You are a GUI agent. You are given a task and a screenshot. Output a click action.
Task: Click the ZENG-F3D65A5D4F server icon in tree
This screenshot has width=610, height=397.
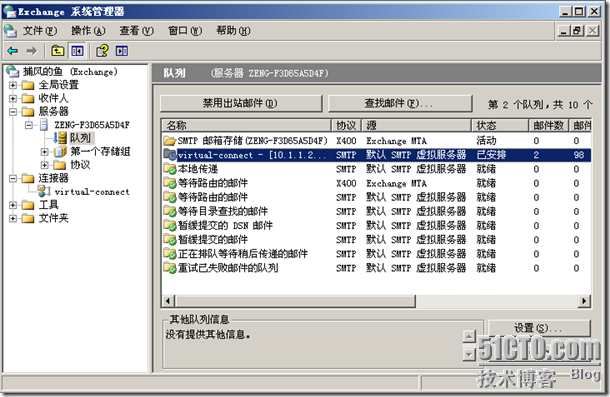pos(44,125)
